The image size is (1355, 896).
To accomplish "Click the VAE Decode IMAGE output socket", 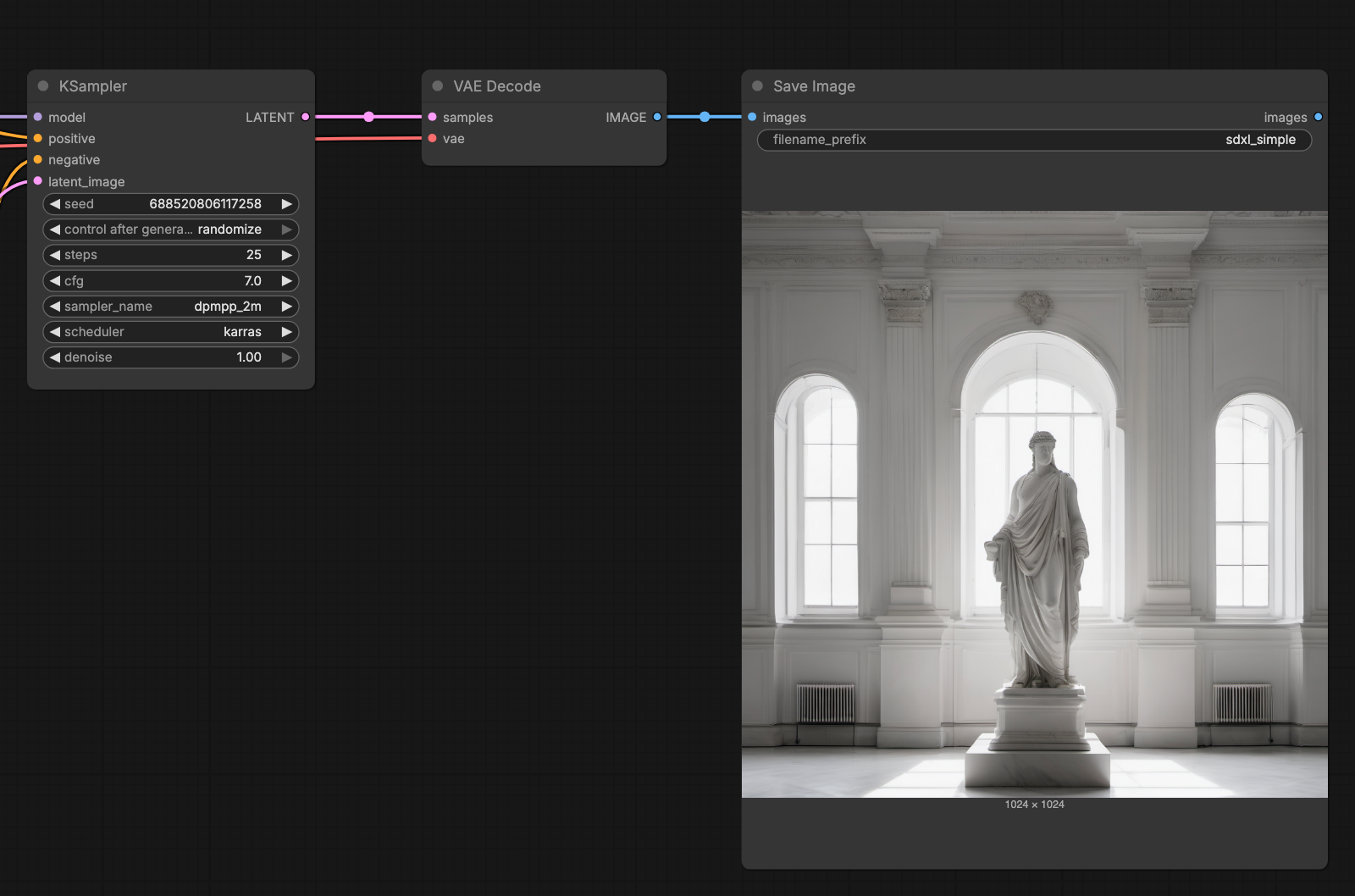I will click(x=657, y=117).
